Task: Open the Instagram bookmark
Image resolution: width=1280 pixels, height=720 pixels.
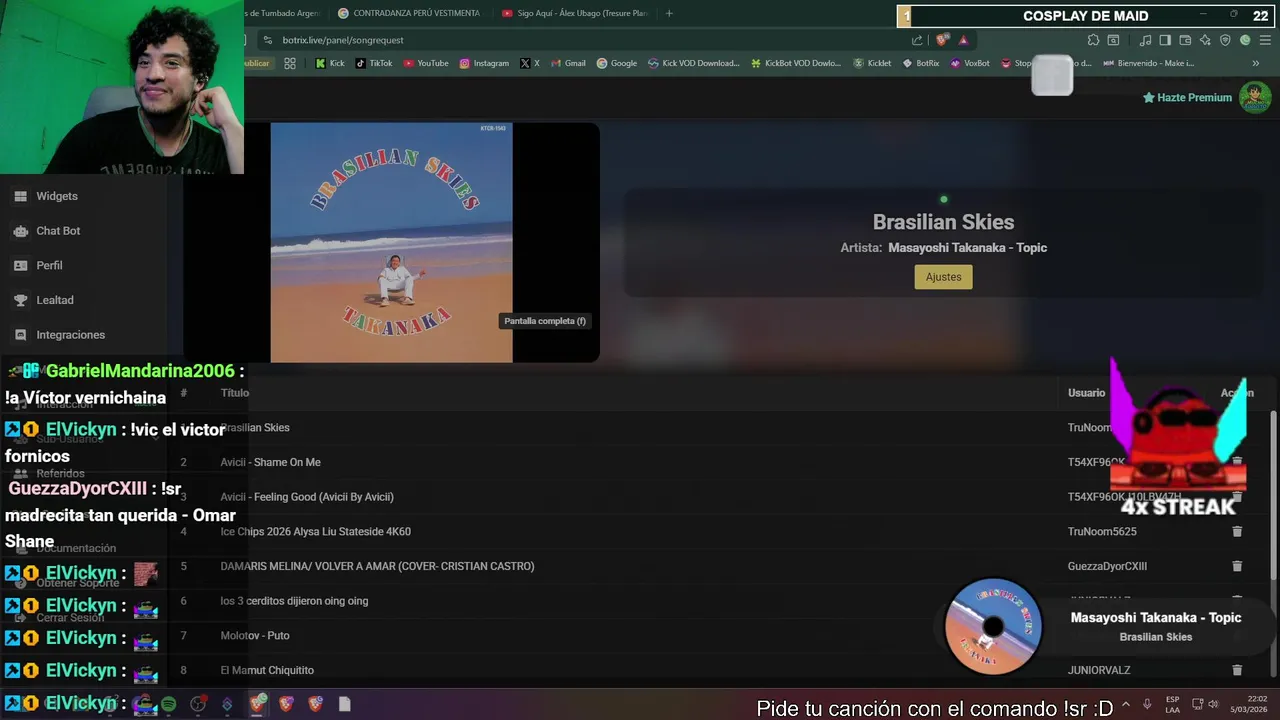Action: (484, 63)
